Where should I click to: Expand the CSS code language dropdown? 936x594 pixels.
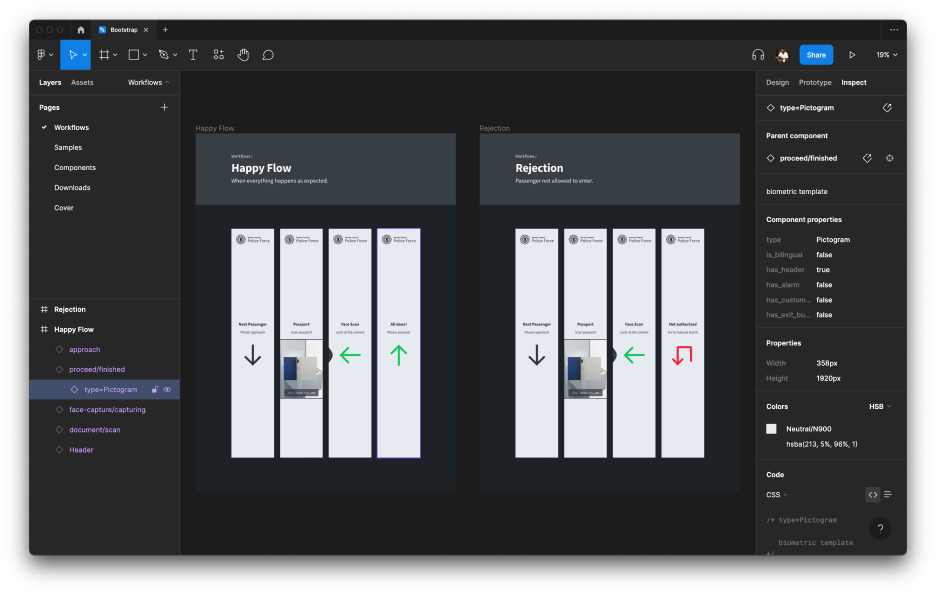[777, 495]
